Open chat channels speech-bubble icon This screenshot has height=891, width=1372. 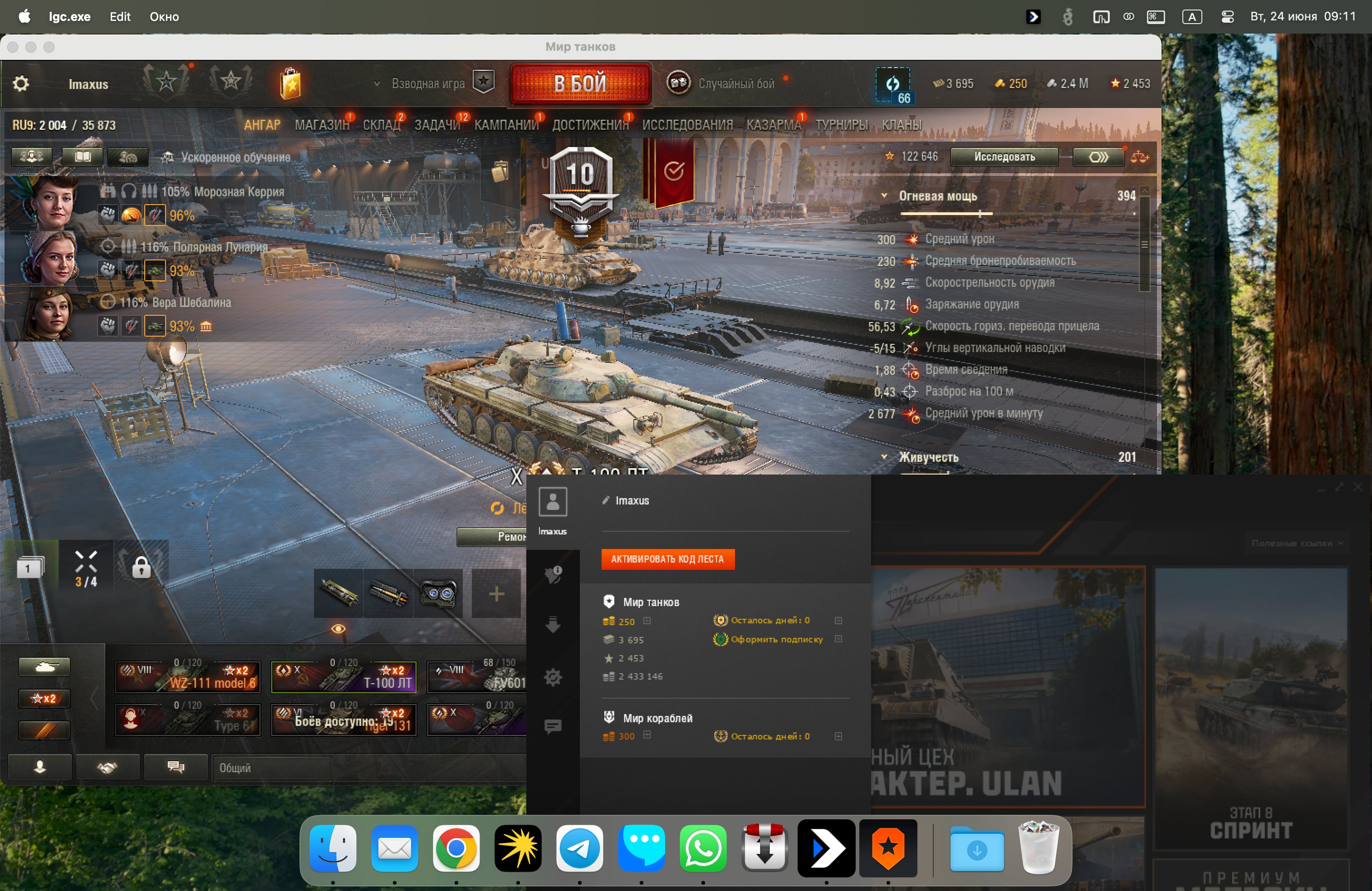(175, 767)
